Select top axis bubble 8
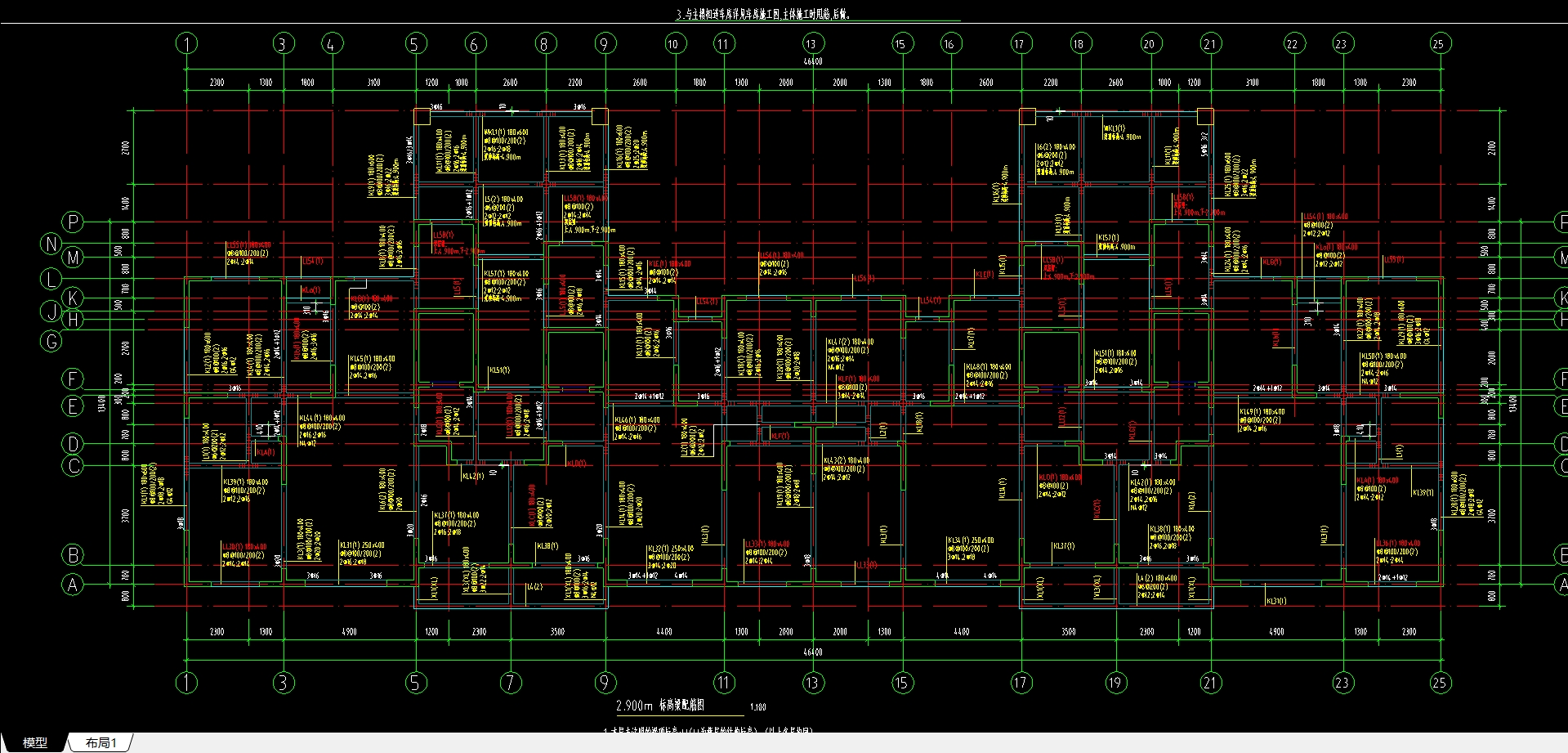The width and height of the screenshot is (1568, 753). (x=544, y=44)
